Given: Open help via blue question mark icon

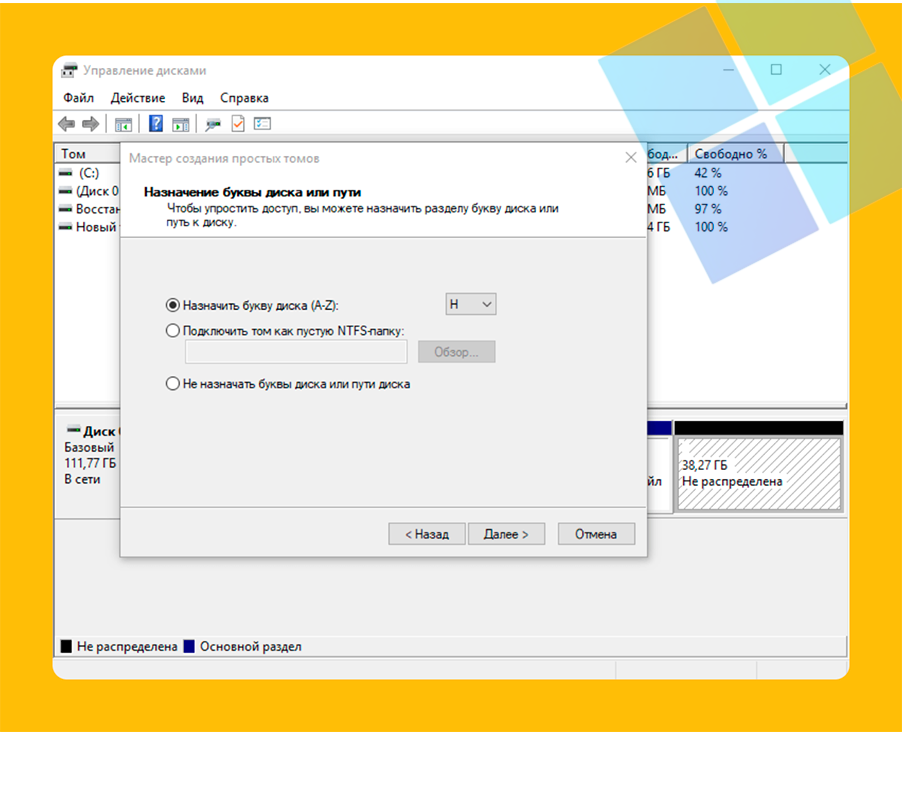Looking at the screenshot, I should (156, 124).
